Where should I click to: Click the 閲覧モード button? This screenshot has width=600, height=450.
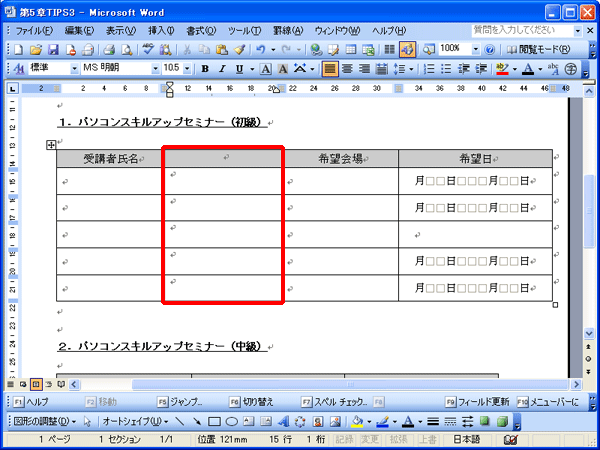(538, 49)
